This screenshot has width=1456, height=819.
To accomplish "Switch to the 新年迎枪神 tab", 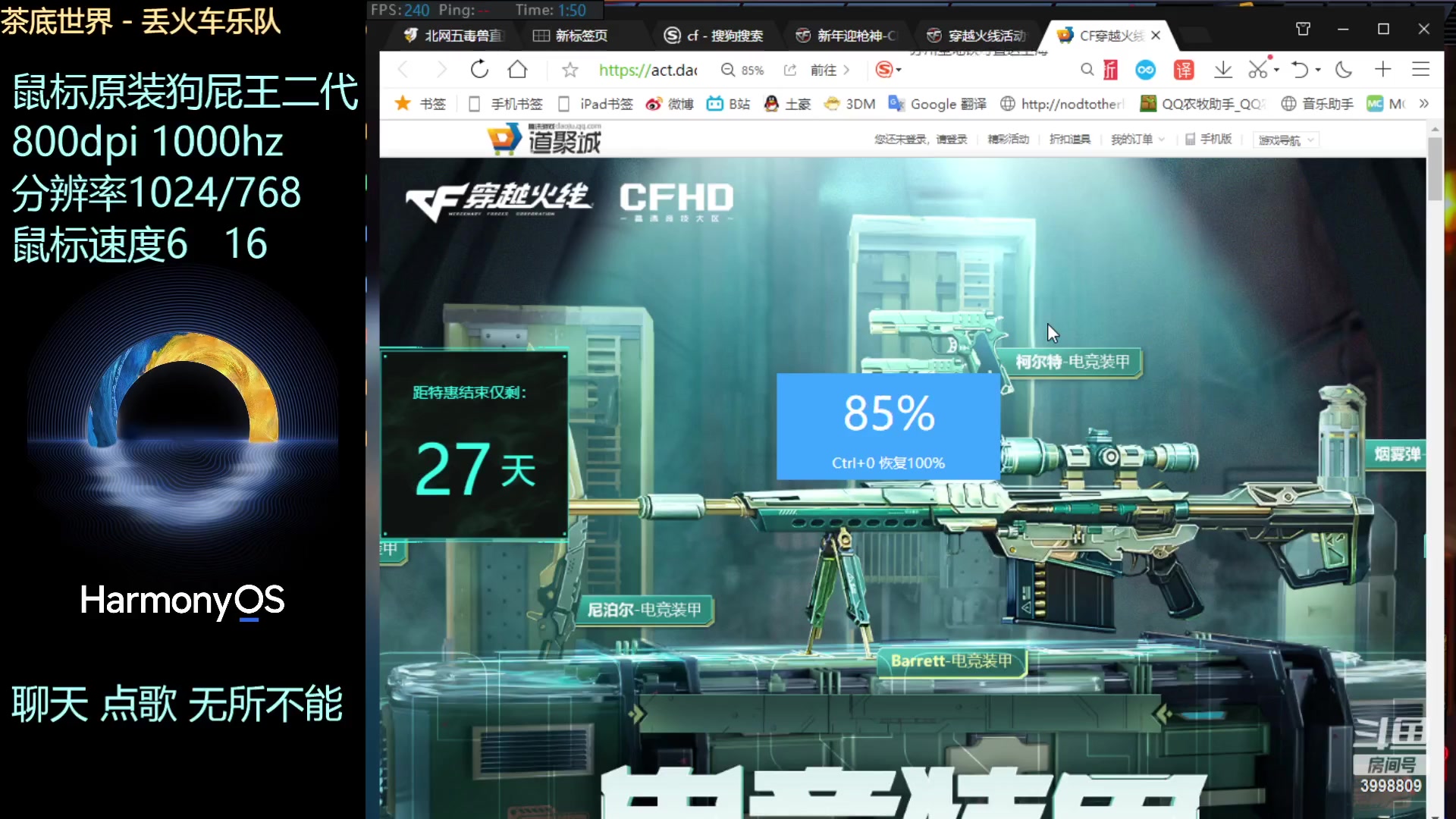I will click(x=846, y=35).
